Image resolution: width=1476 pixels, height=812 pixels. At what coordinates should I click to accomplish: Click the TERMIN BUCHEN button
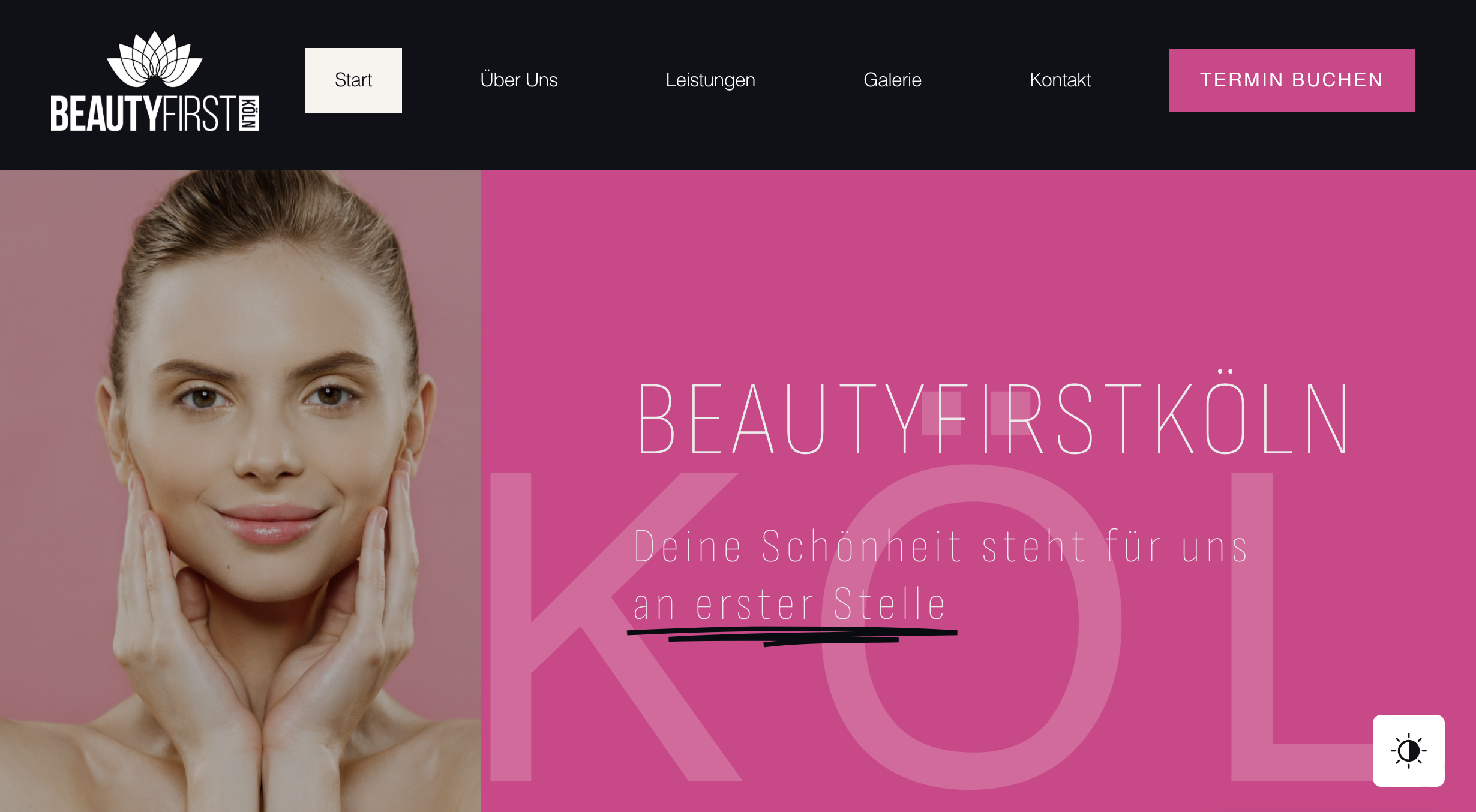tap(1291, 80)
